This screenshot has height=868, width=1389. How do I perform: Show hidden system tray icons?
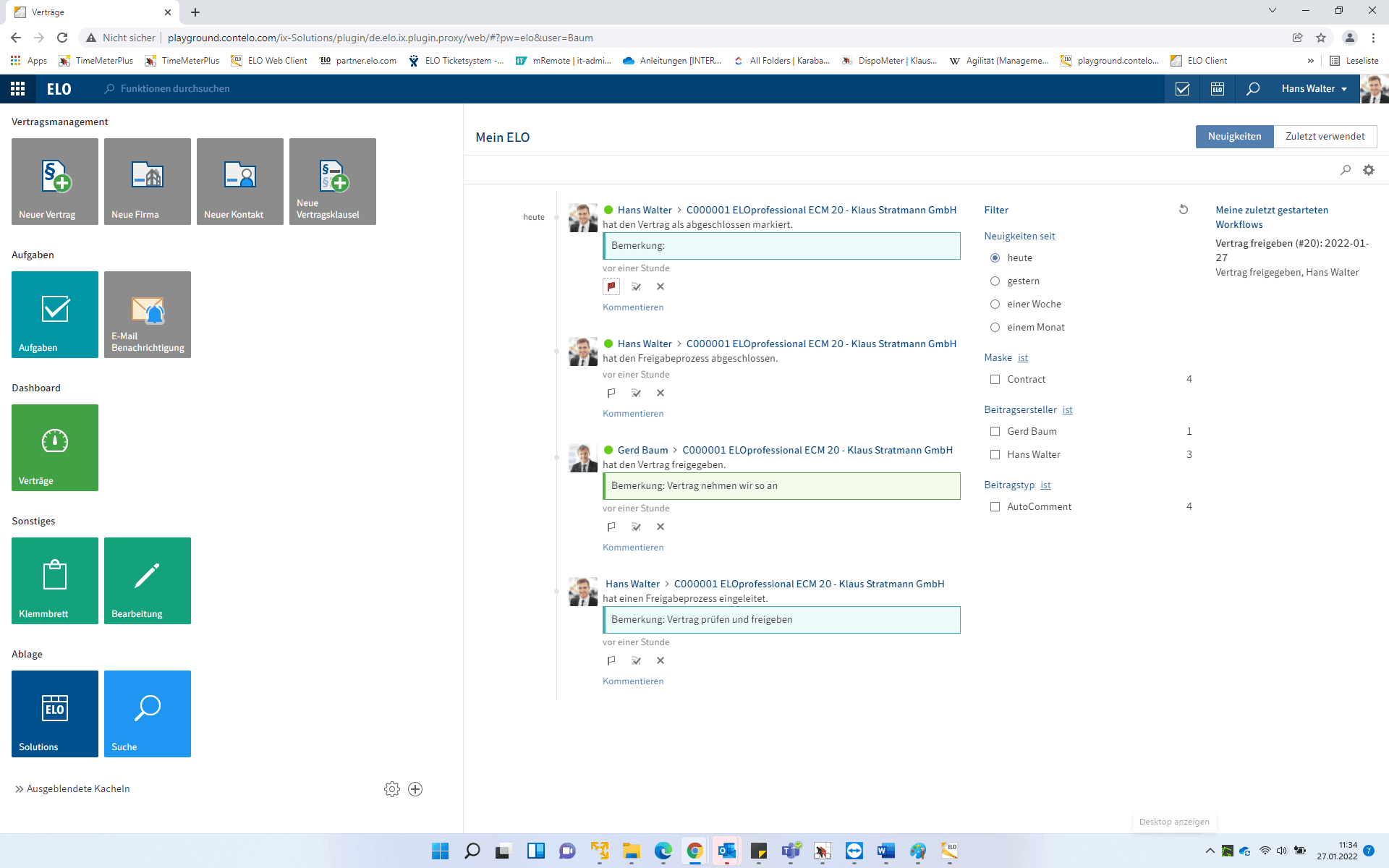(1210, 851)
